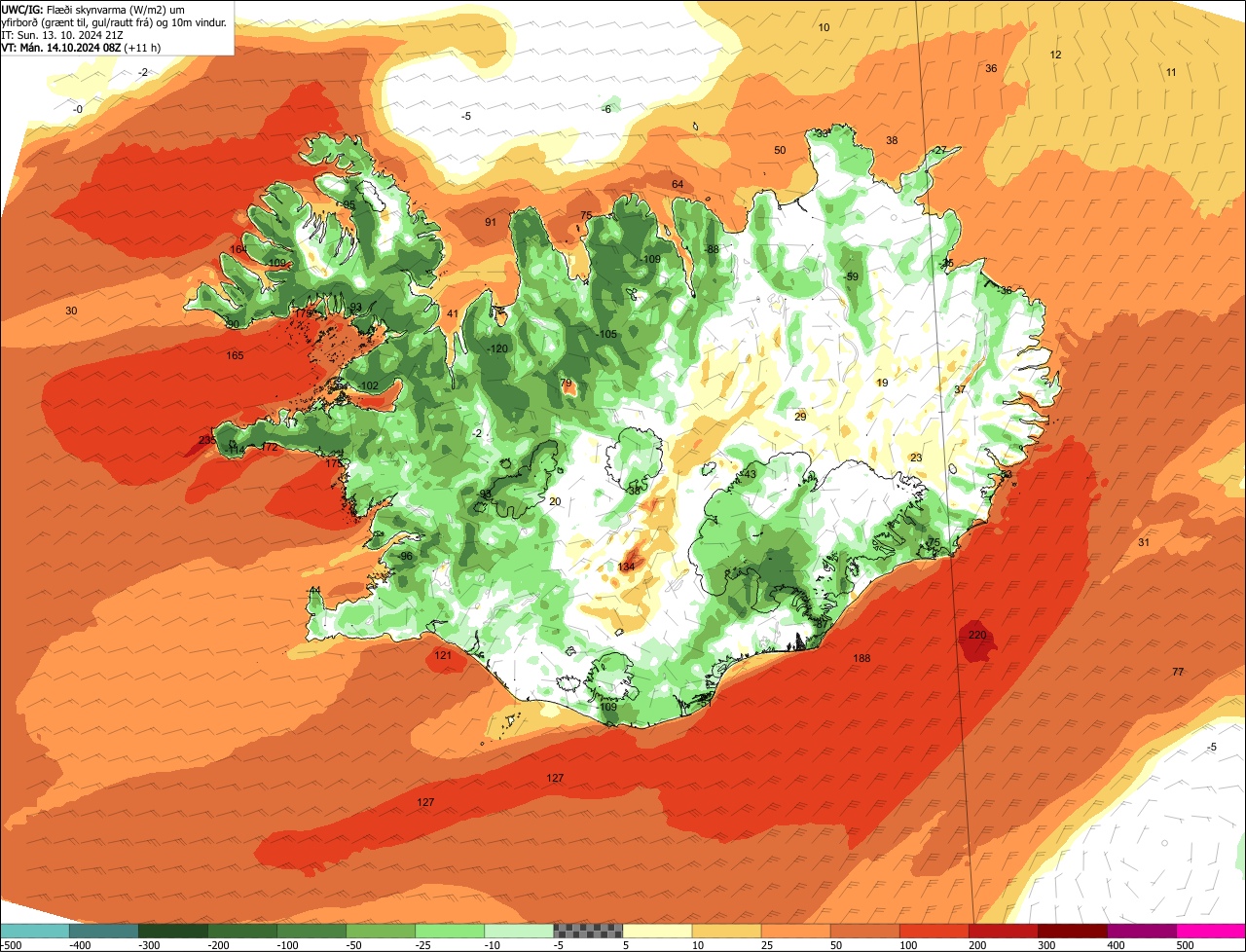Click the value "10" at the top of the map
The image size is (1246, 952).
824,27
